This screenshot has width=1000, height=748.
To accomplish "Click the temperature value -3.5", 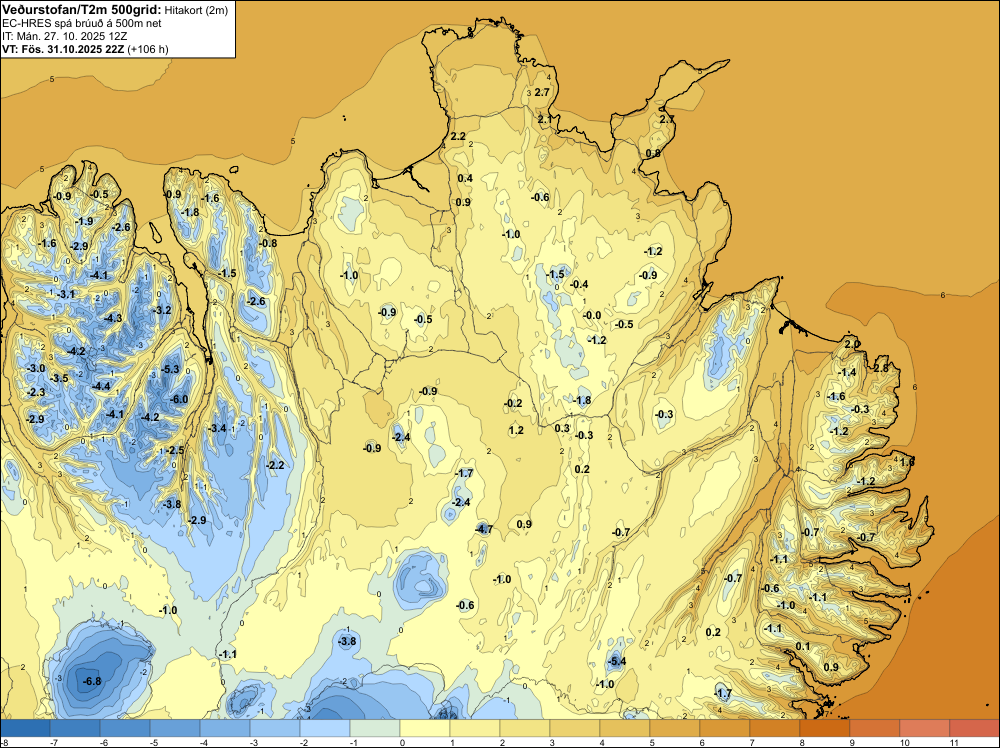I will point(59,378).
